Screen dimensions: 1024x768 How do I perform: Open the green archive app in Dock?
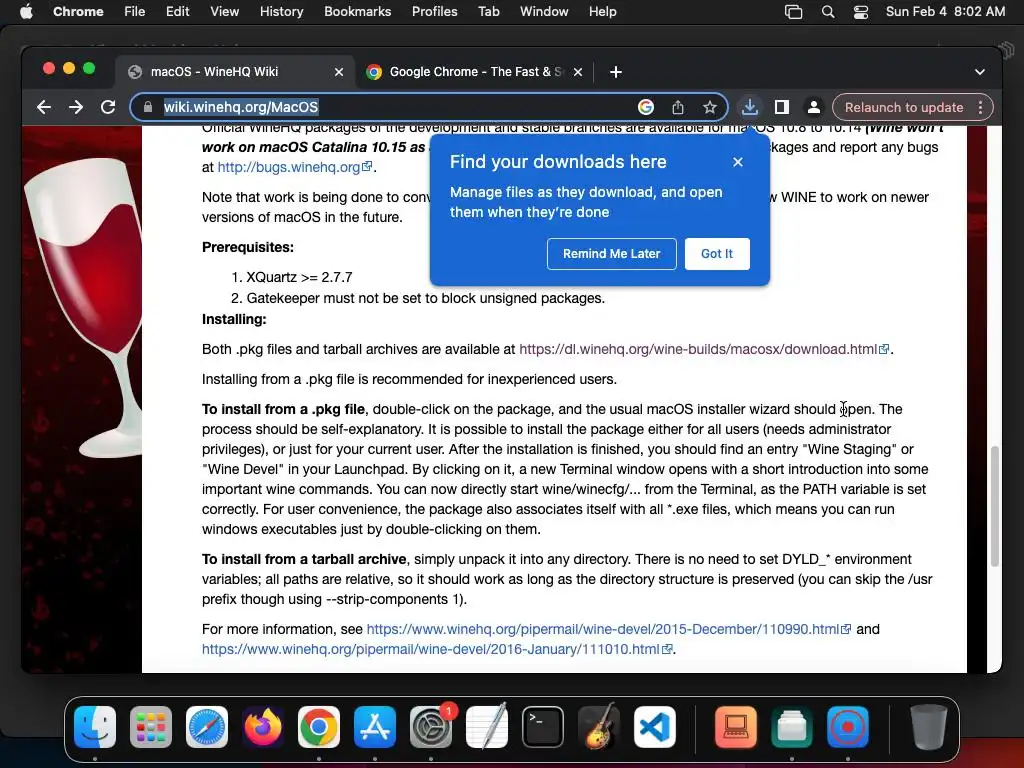pos(792,727)
